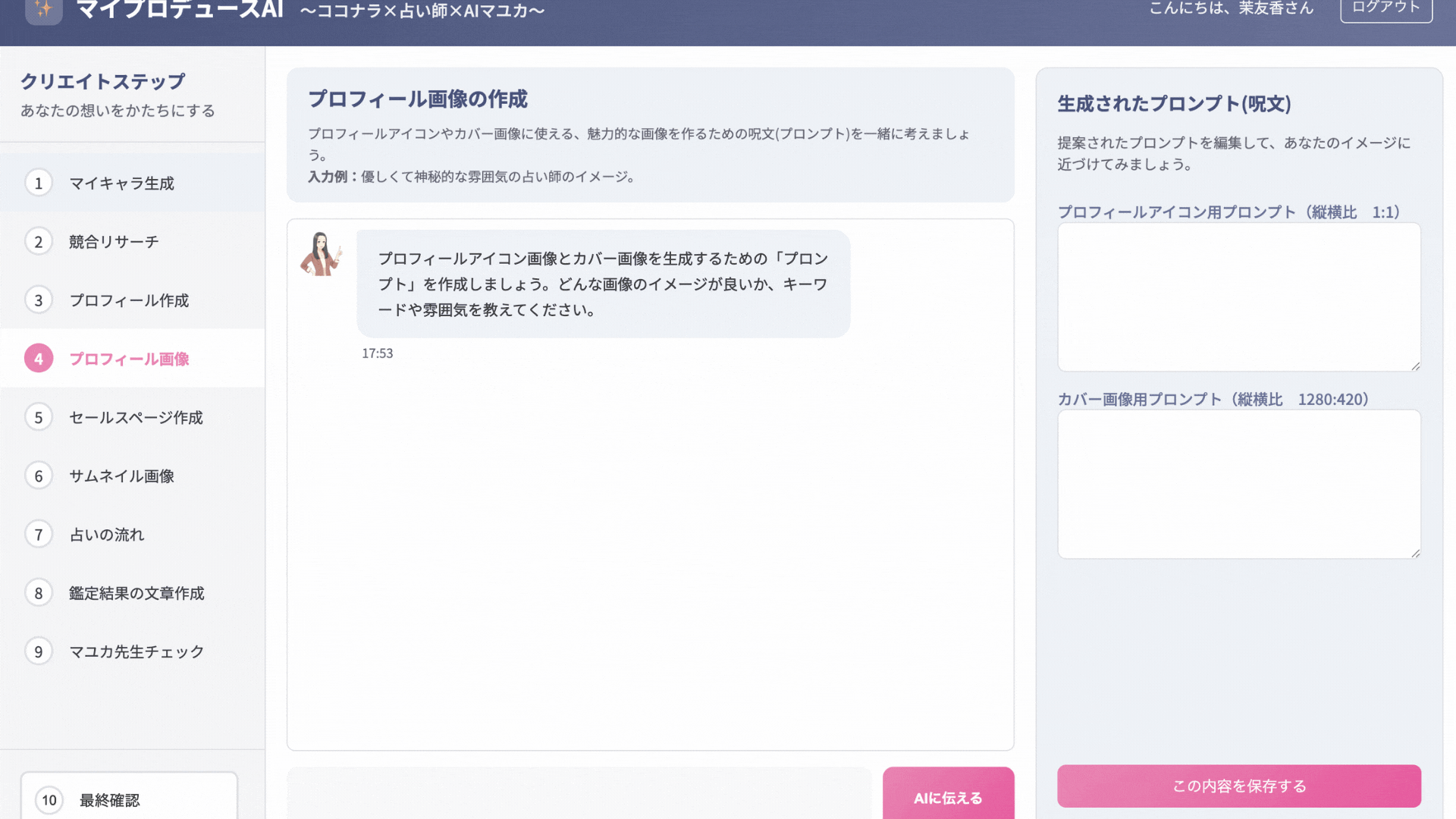1456x819 pixels.
Task: Click the sparkle app logo icon
Action: pyautogui.click(x=43, y=10)
